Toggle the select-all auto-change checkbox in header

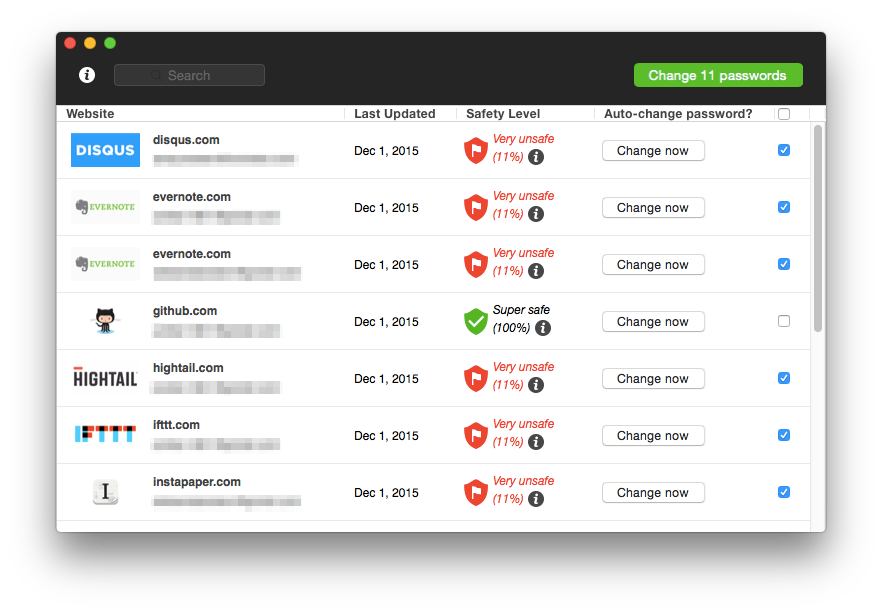[x=784, y=114]
